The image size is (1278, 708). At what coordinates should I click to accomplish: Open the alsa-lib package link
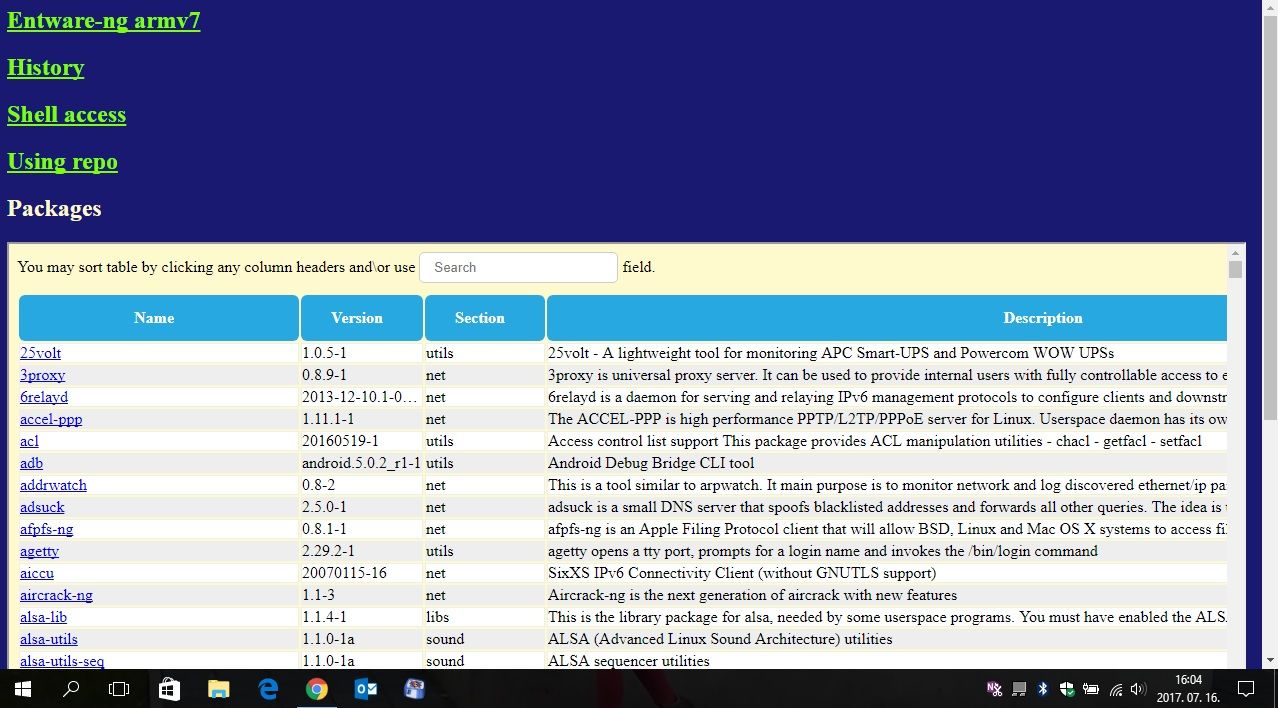point(43,617)
